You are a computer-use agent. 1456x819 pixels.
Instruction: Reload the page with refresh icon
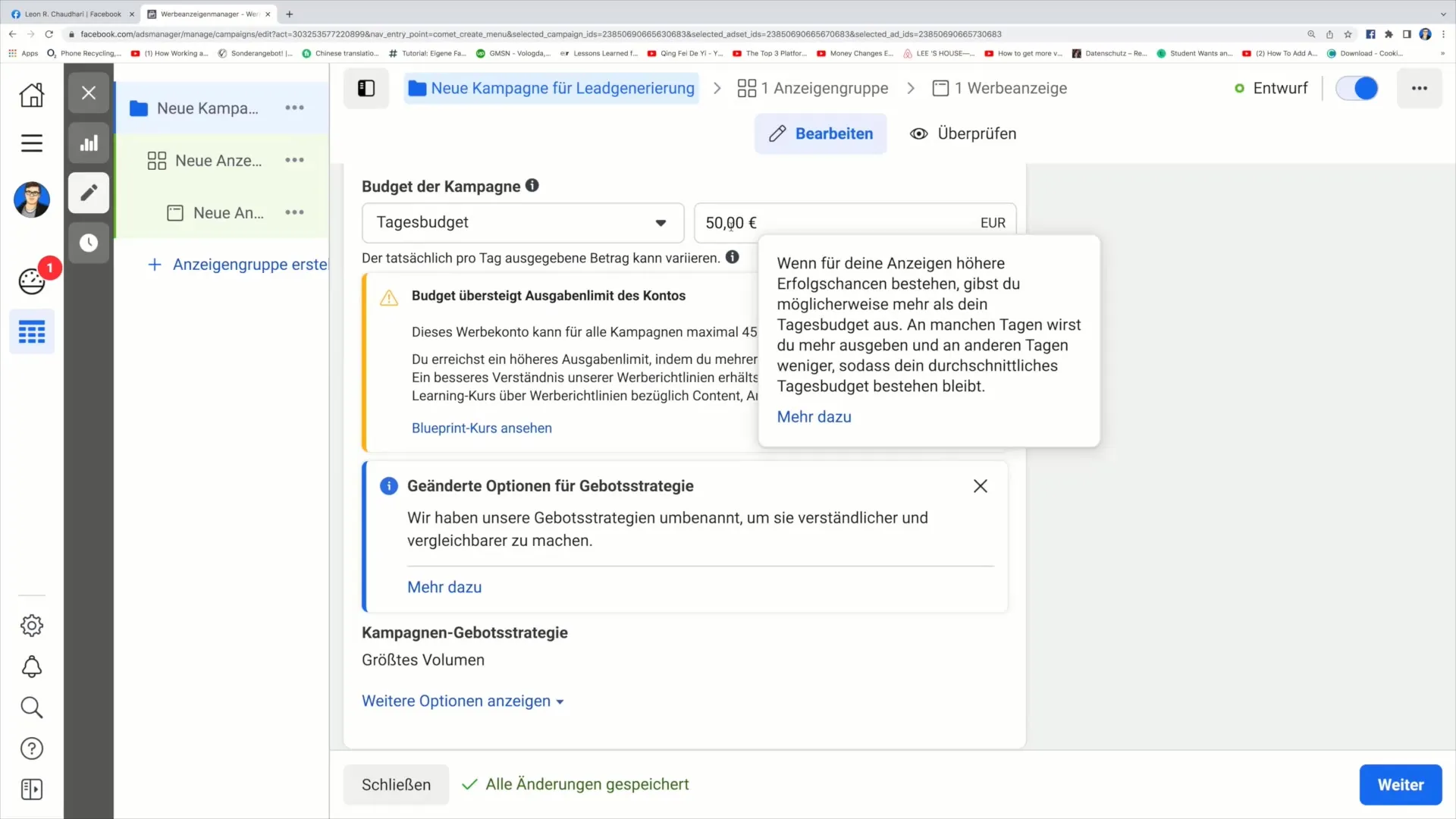click(49, 34)
